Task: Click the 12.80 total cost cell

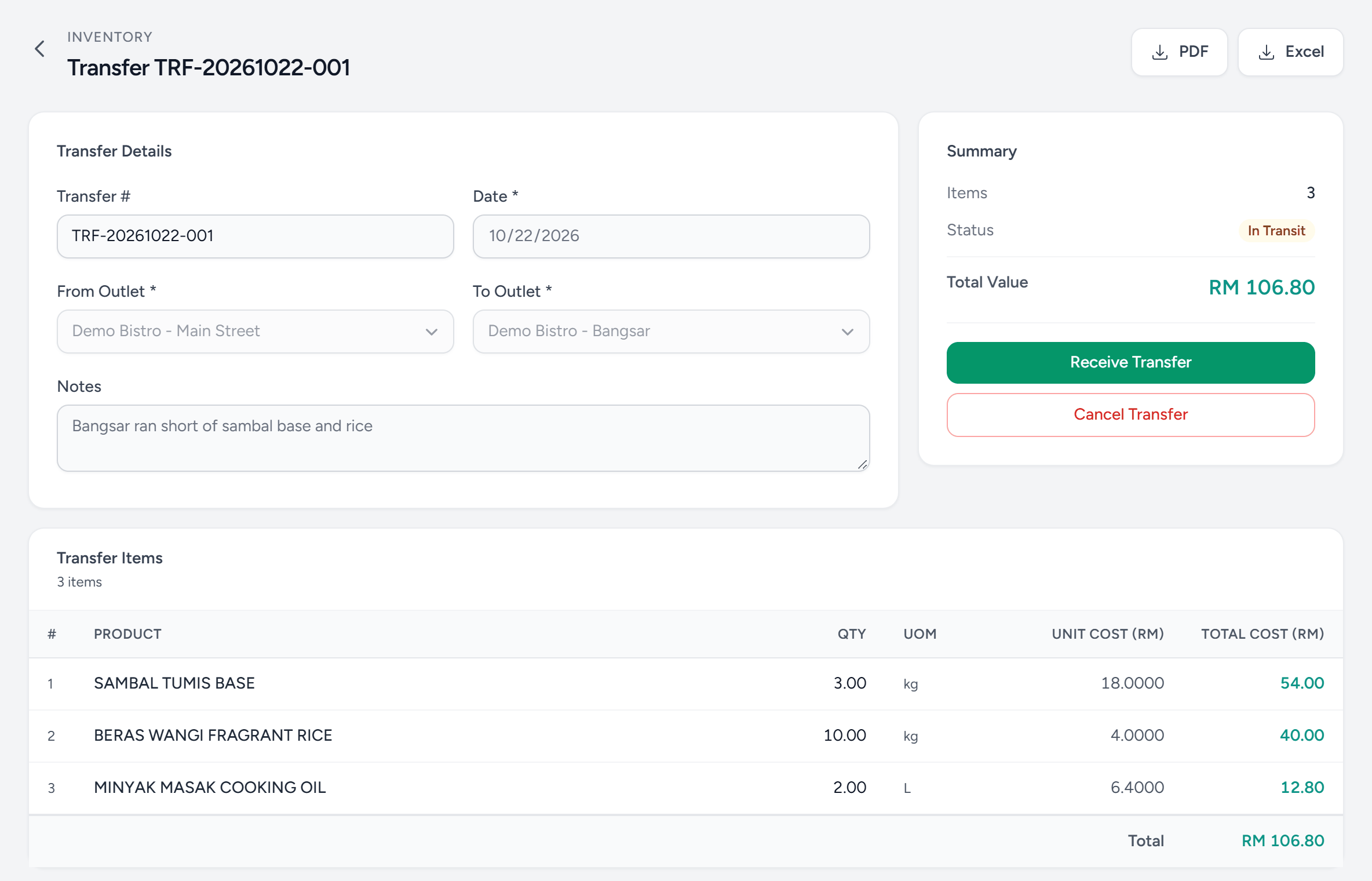Action: click(x=1302, y=788)
